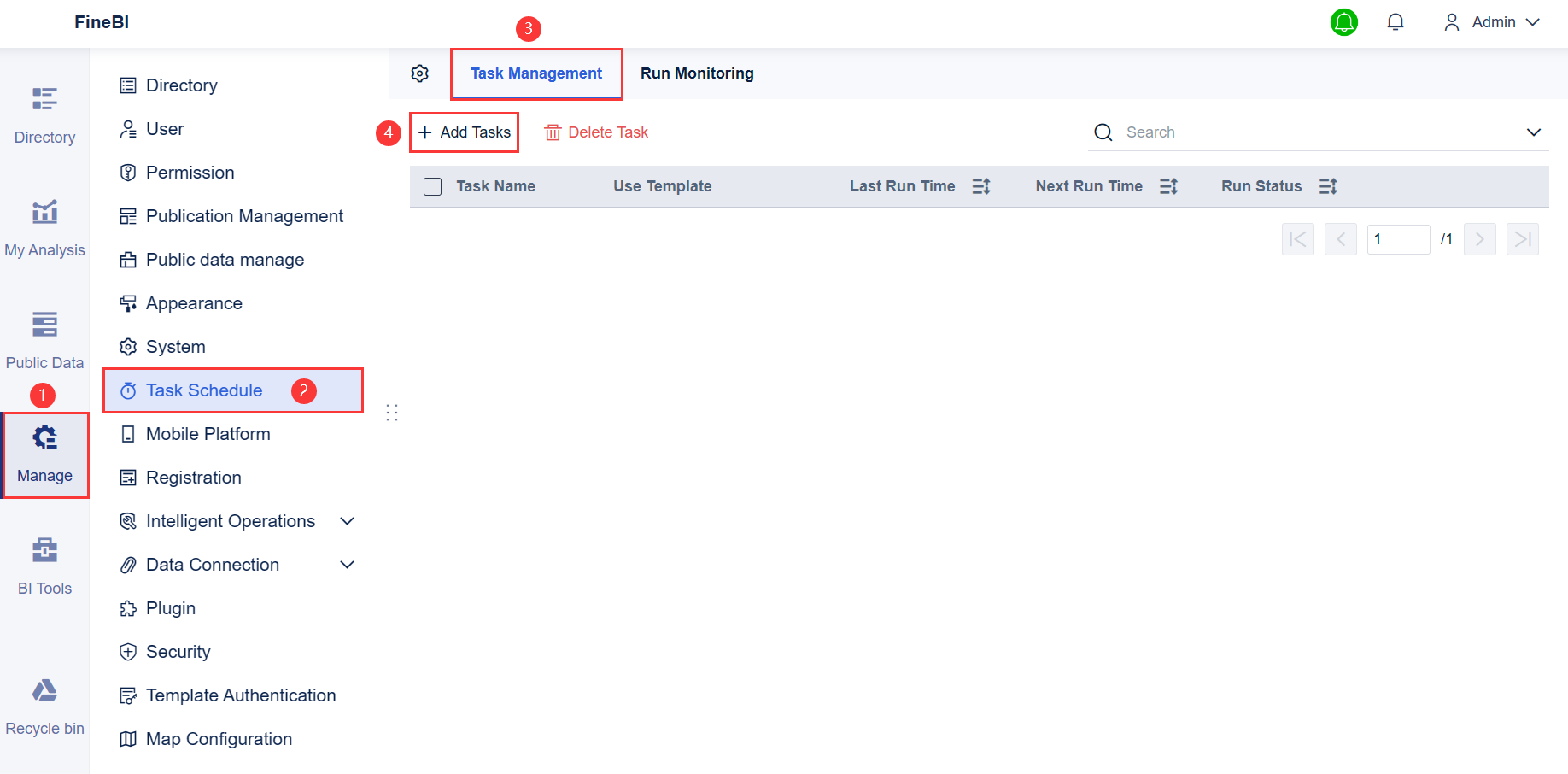This screenshot has height=774, width=1568.
Task: Open the Public Data section
Action: pyautogui.click(x=44, y=337)
